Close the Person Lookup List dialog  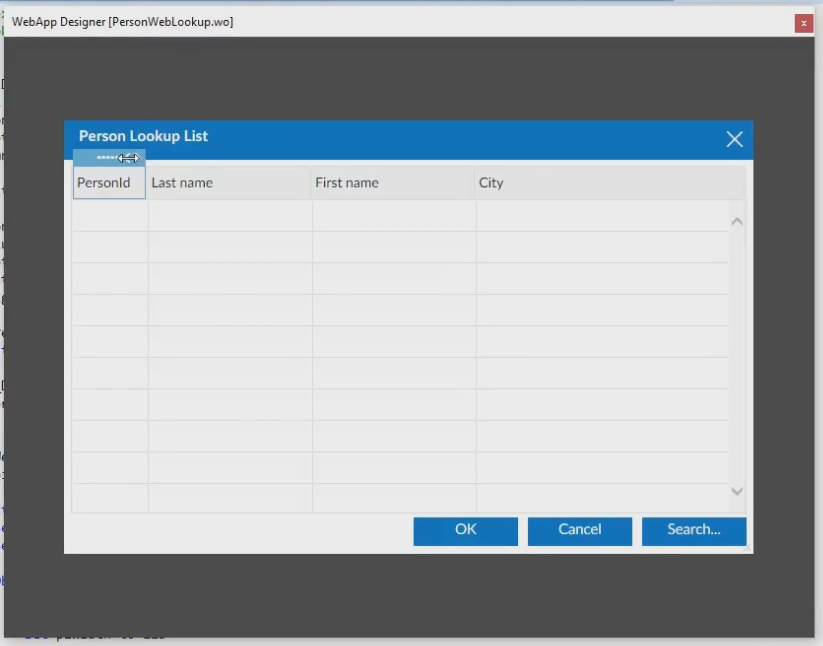734,140
